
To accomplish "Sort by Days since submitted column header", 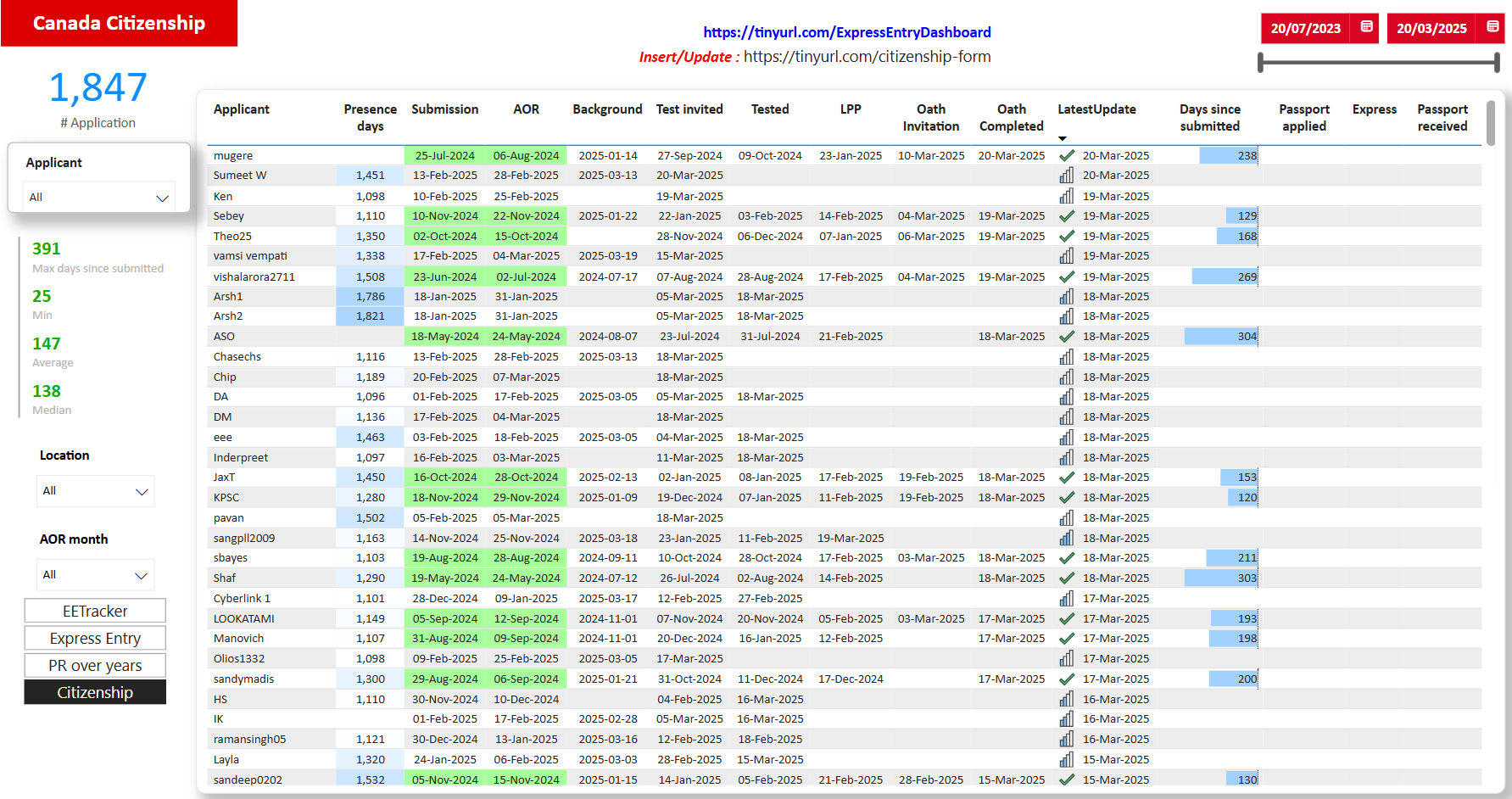I will coord(1210,118).
